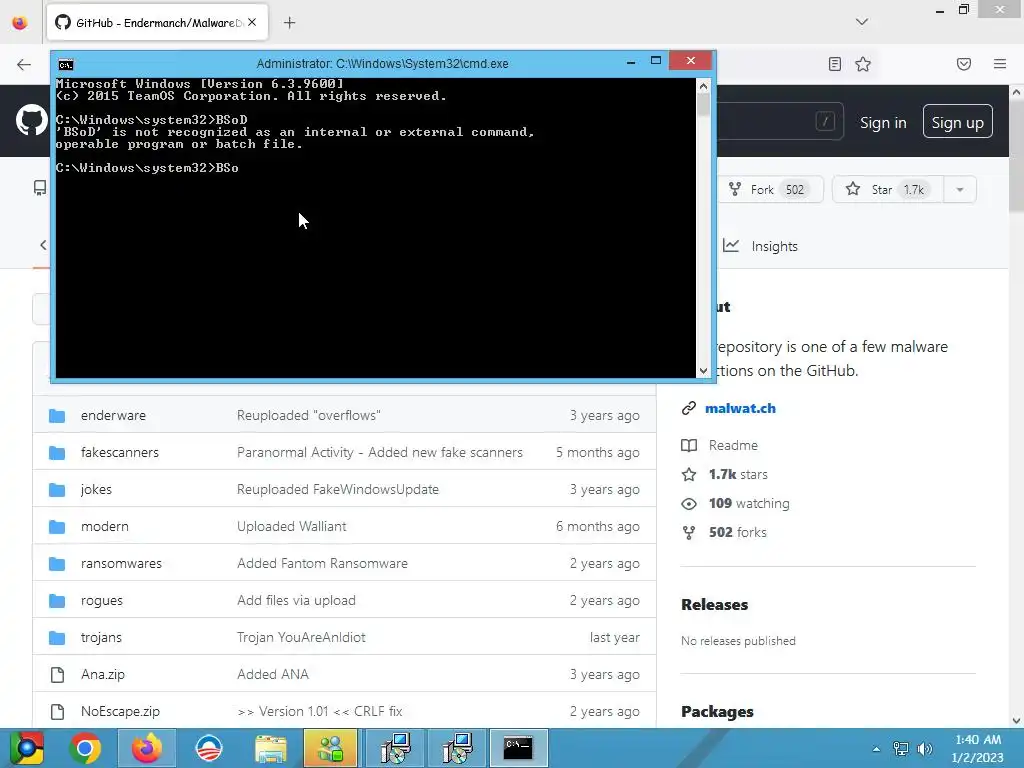Click the GitHub octocat logo
Image resolution: width=1024 pixels, height=768 pixels.
coord(31,121)
